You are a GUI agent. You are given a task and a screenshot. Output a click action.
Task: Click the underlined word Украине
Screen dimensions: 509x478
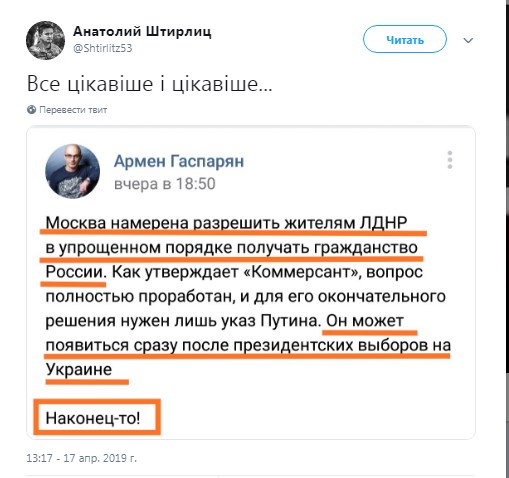[79, 369]
